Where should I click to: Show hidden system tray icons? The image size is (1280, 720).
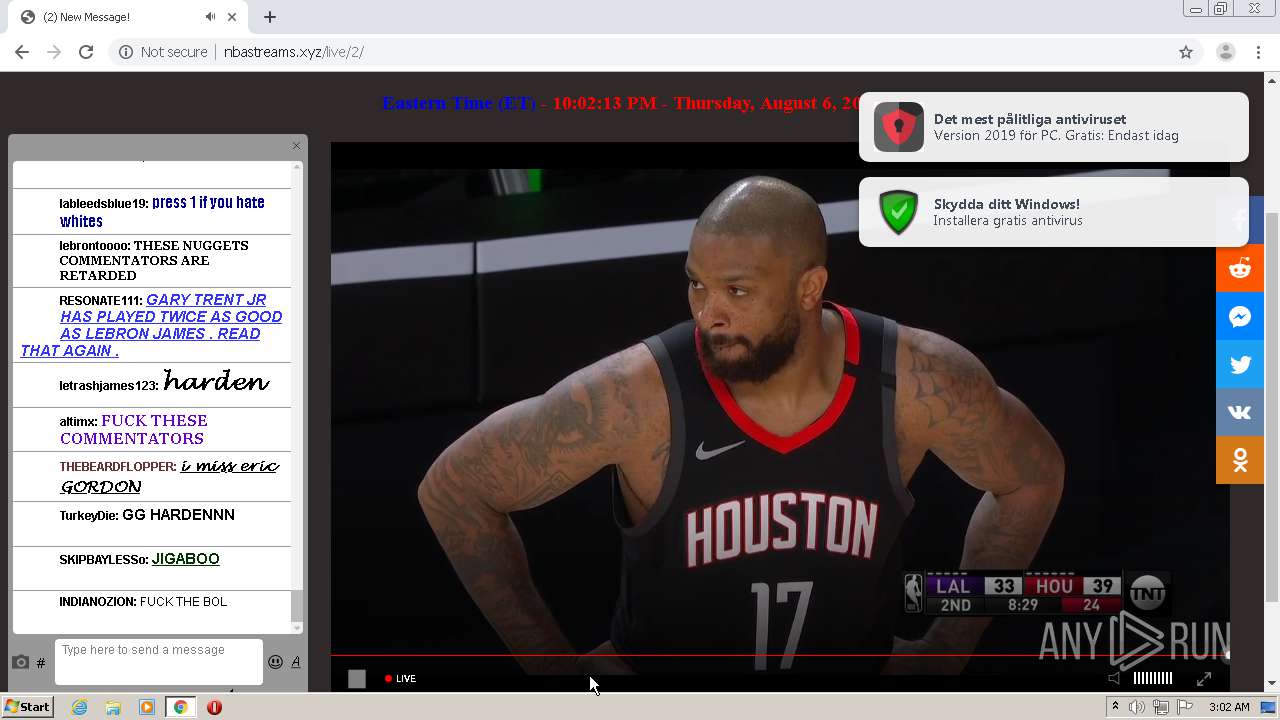click(1116, 707)
